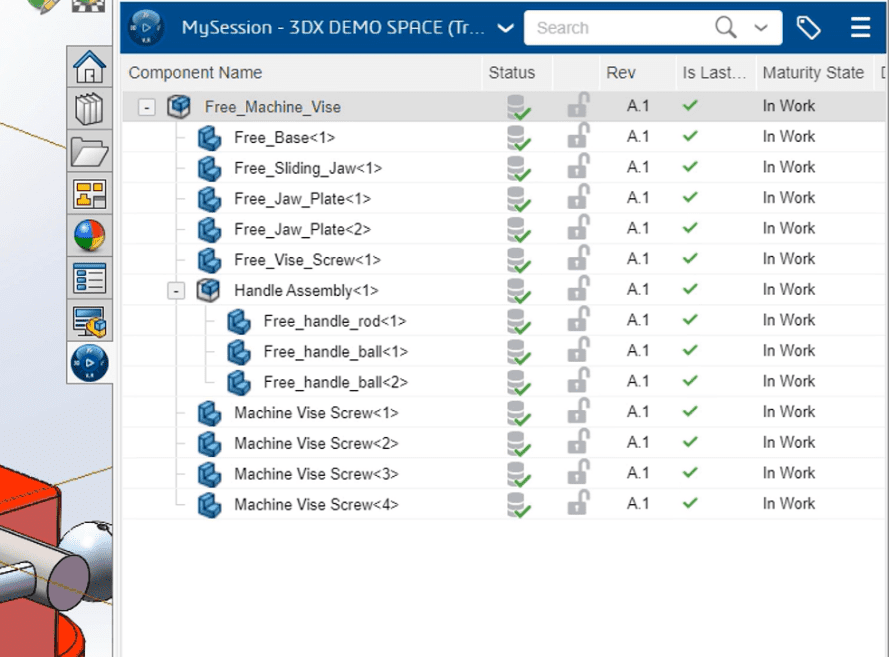Click the saved status icon for Free_Machine_Vise
Screen dimensions: 889x657
pos(518,107)
